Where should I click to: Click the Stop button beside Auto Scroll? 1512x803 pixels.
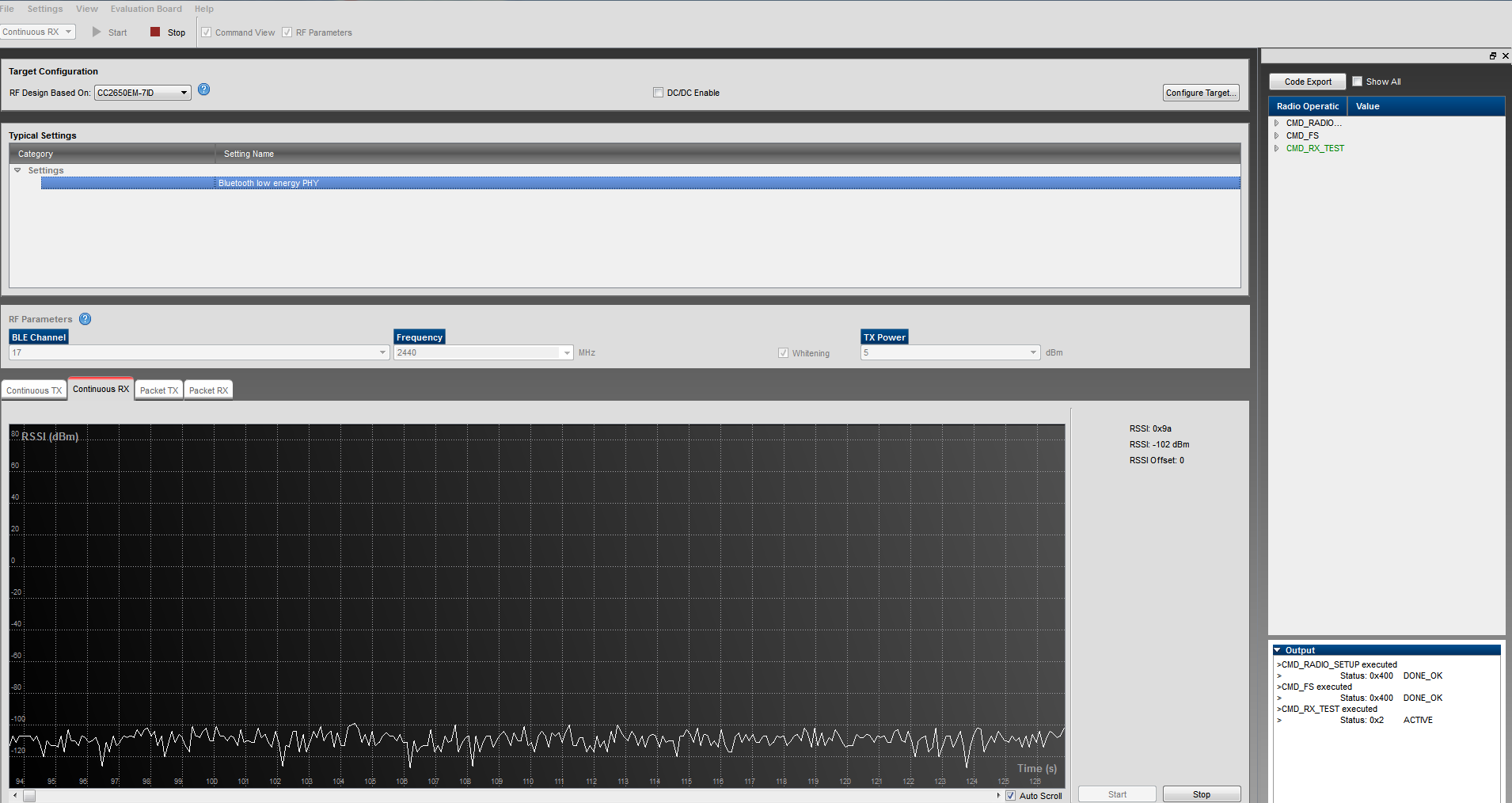coord(1202,794)
